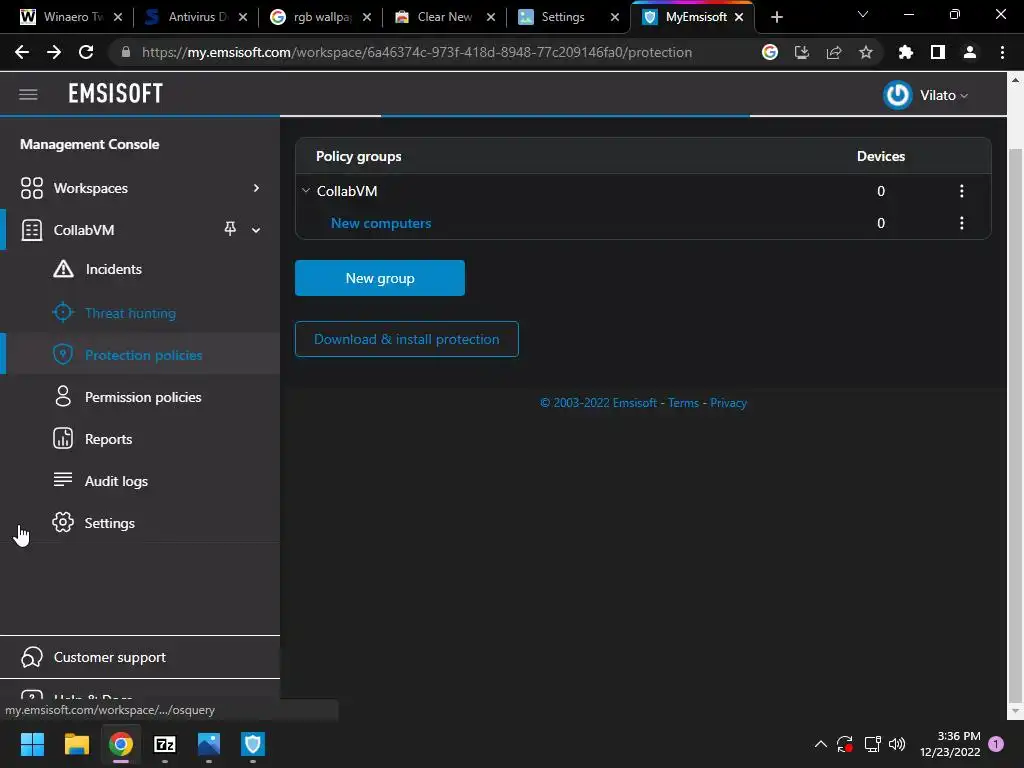Viewport: 1024px width, 768px height.
Task: Expand the Workspaces chevron
Action: pyautogui.click(x=256, y=188)
